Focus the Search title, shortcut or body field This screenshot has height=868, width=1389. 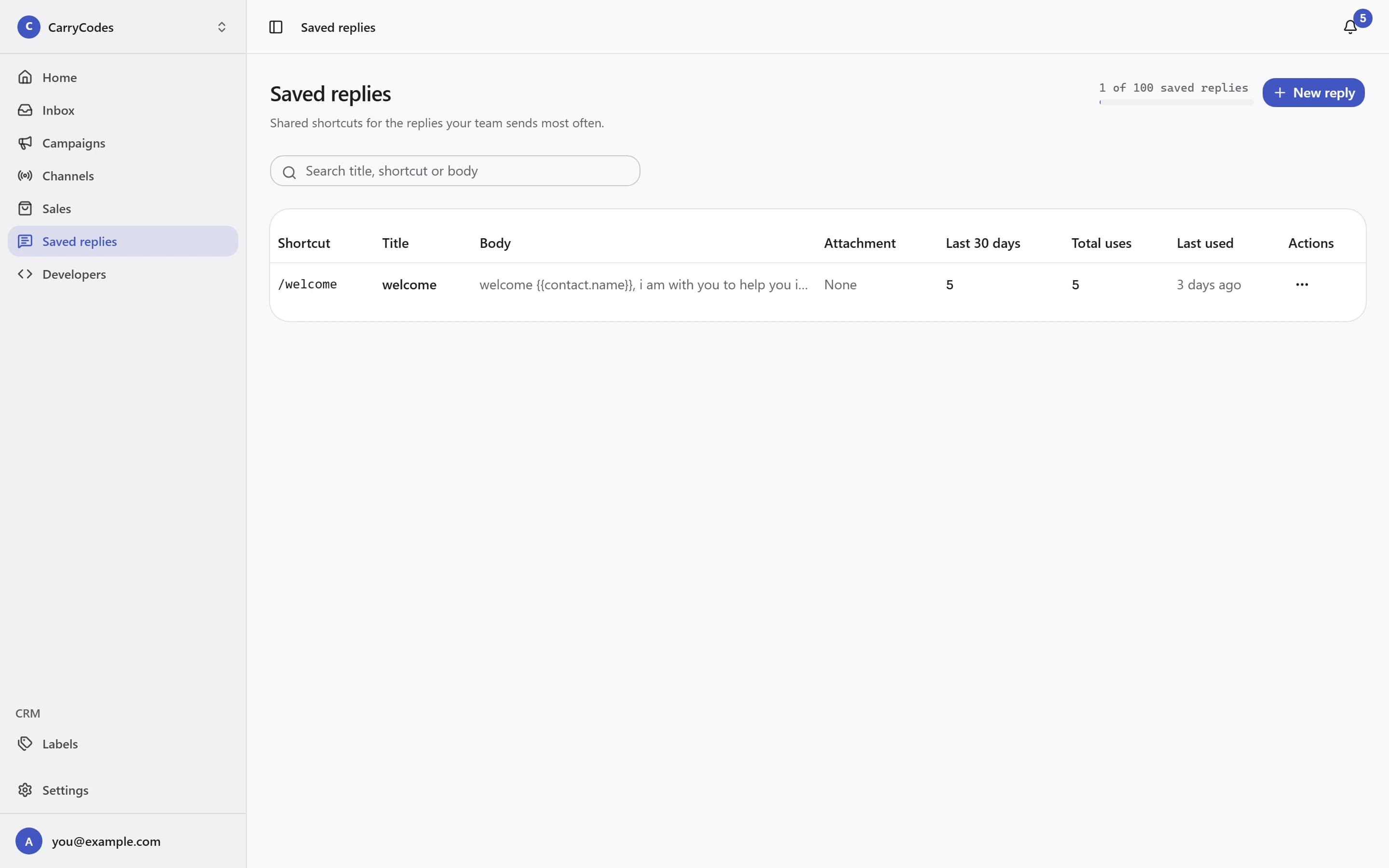pyautogui.click(x=455, y=171)
